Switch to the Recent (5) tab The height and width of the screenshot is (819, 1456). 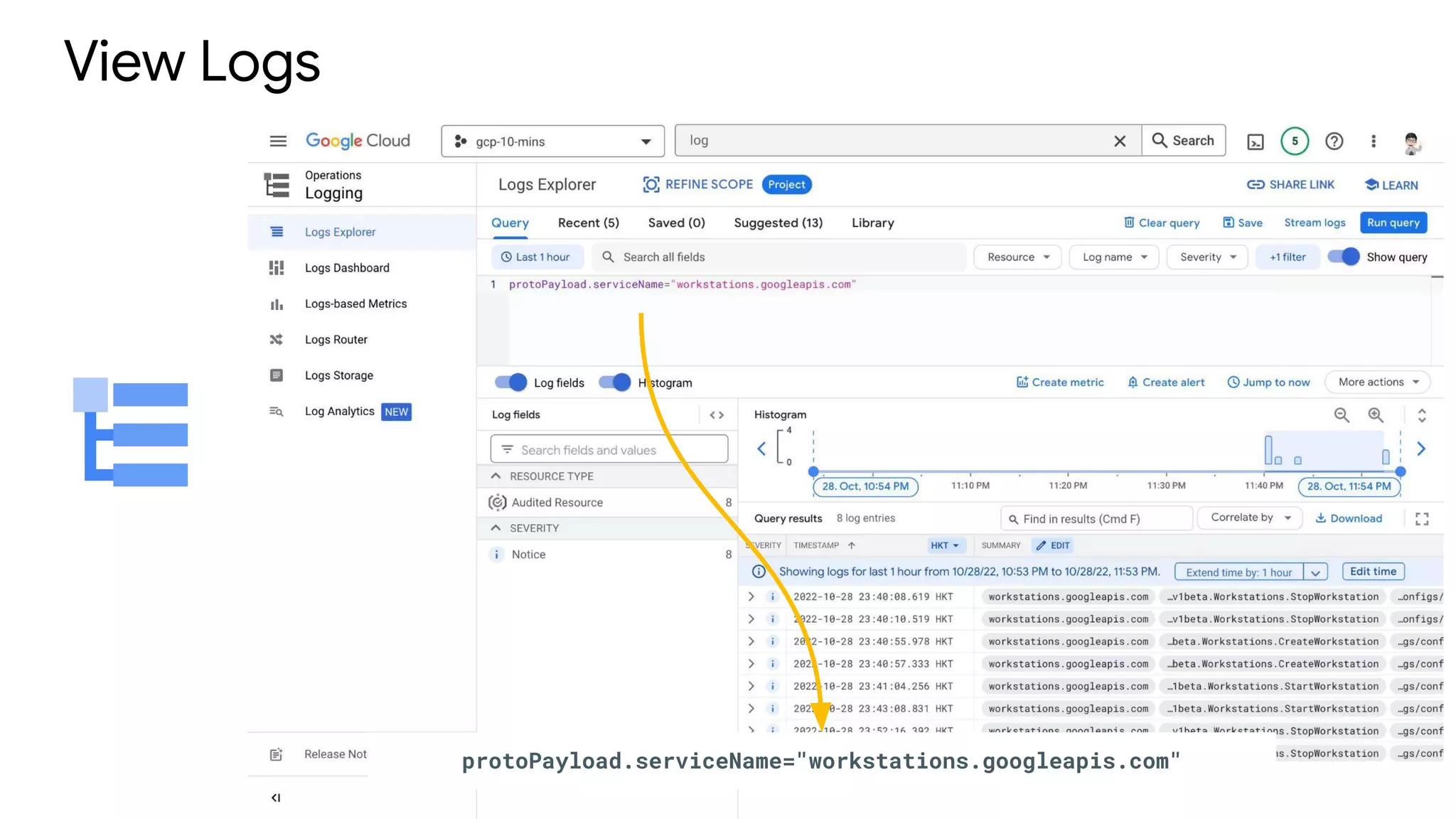[x=589, y=223]
